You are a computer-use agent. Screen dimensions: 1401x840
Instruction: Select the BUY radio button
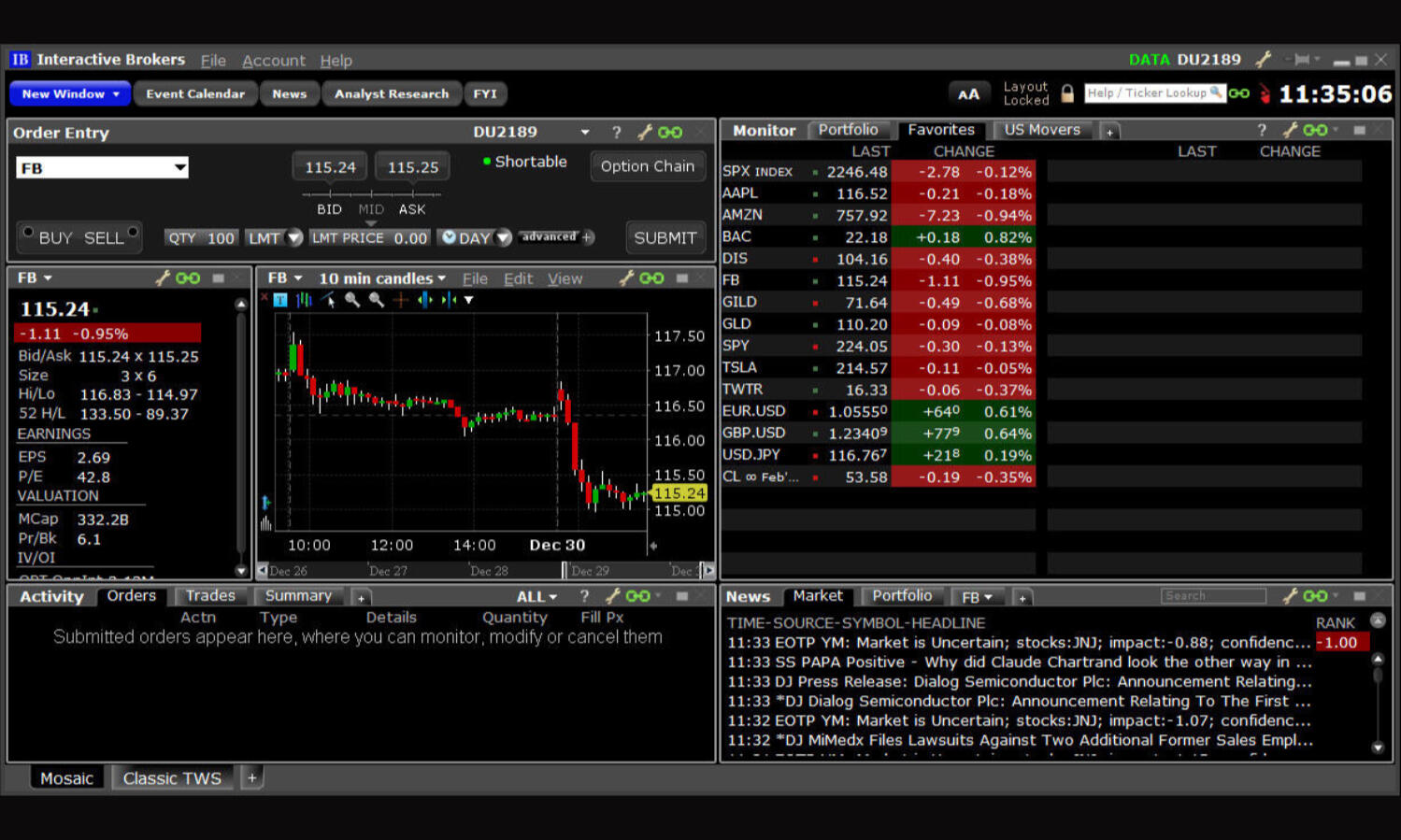pos(29,233)
